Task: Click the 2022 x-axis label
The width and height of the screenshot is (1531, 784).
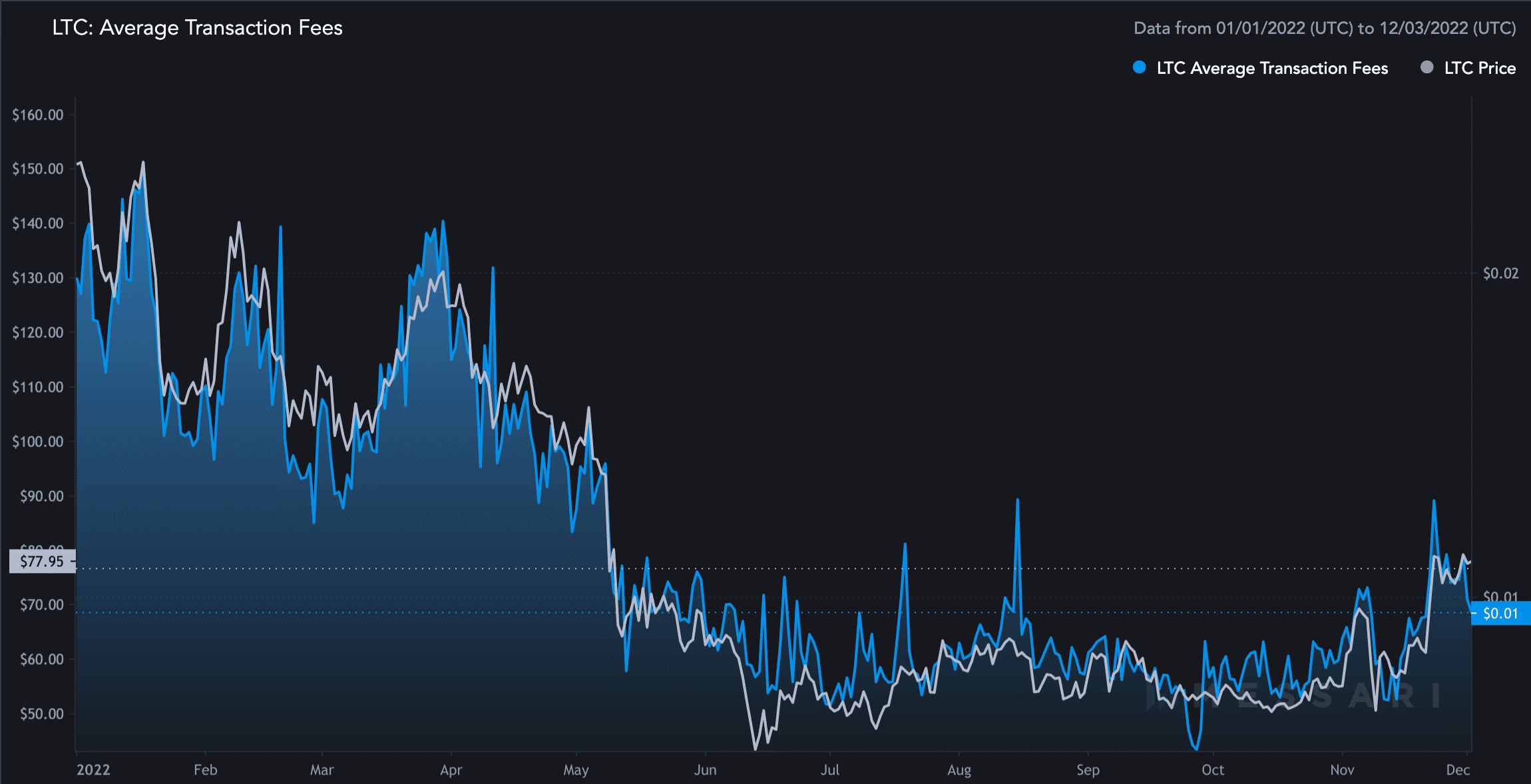Action: point(93,770)
